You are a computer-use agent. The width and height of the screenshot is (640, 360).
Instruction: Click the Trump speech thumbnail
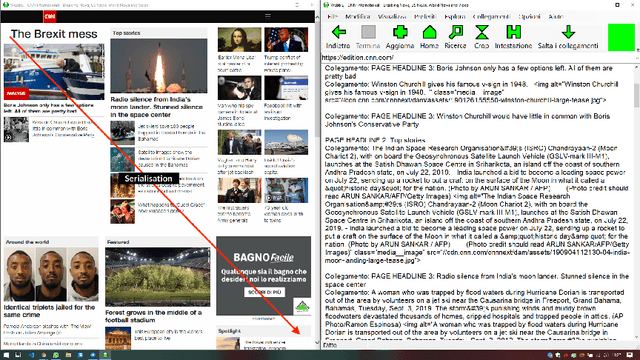[x=286, y=40]
